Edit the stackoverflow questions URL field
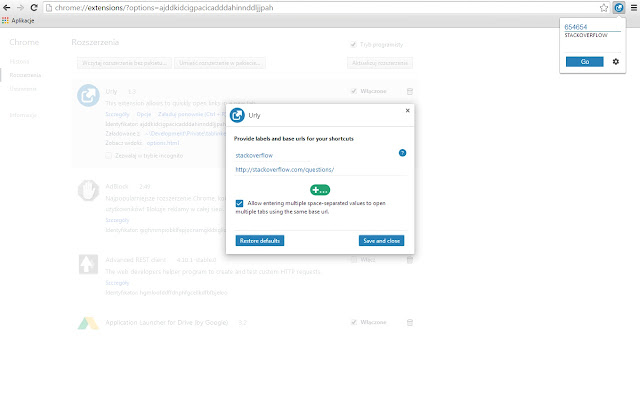This screenshot has height=400, width=640. [320, 170]
